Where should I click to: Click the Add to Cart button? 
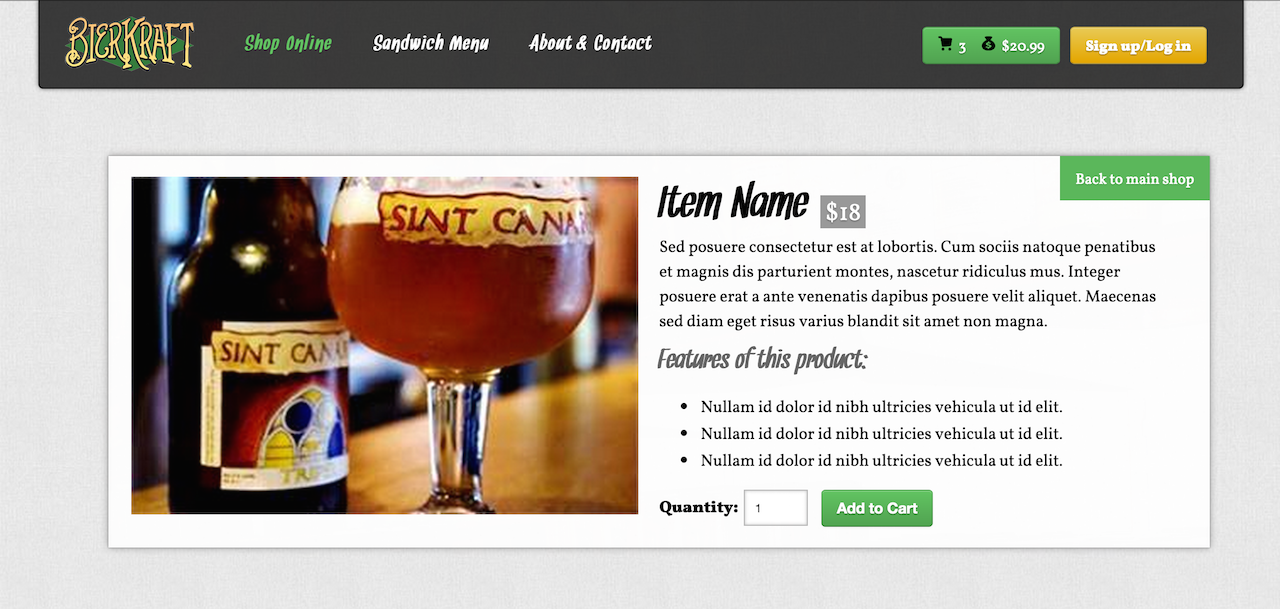(877, 508)
